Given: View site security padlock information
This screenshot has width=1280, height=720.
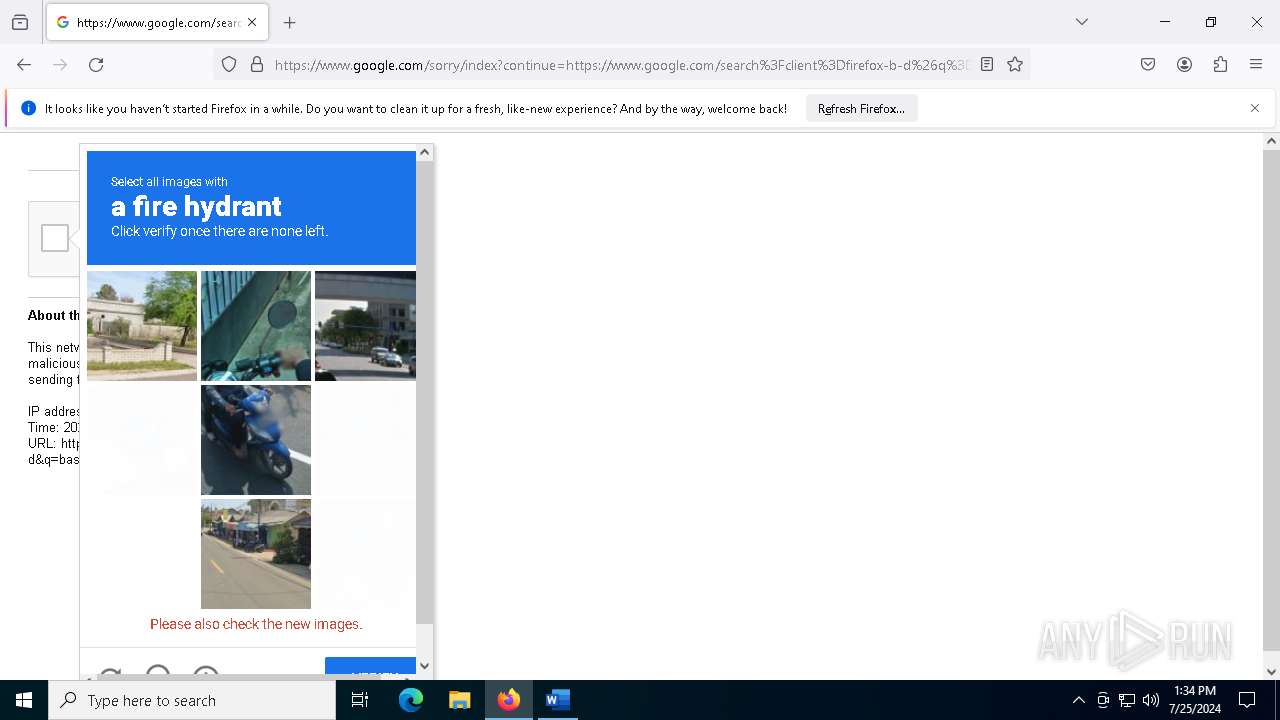Looking at the screenshot, I should [257, 65].
